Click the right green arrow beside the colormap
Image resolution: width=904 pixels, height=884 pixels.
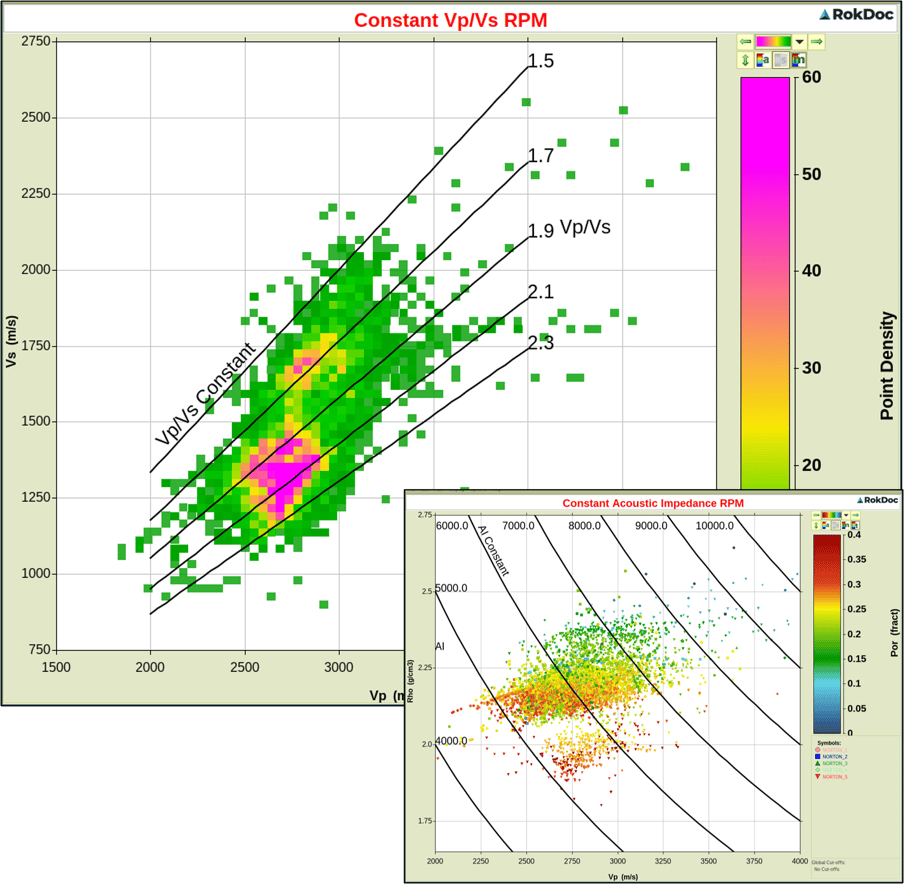815,42
